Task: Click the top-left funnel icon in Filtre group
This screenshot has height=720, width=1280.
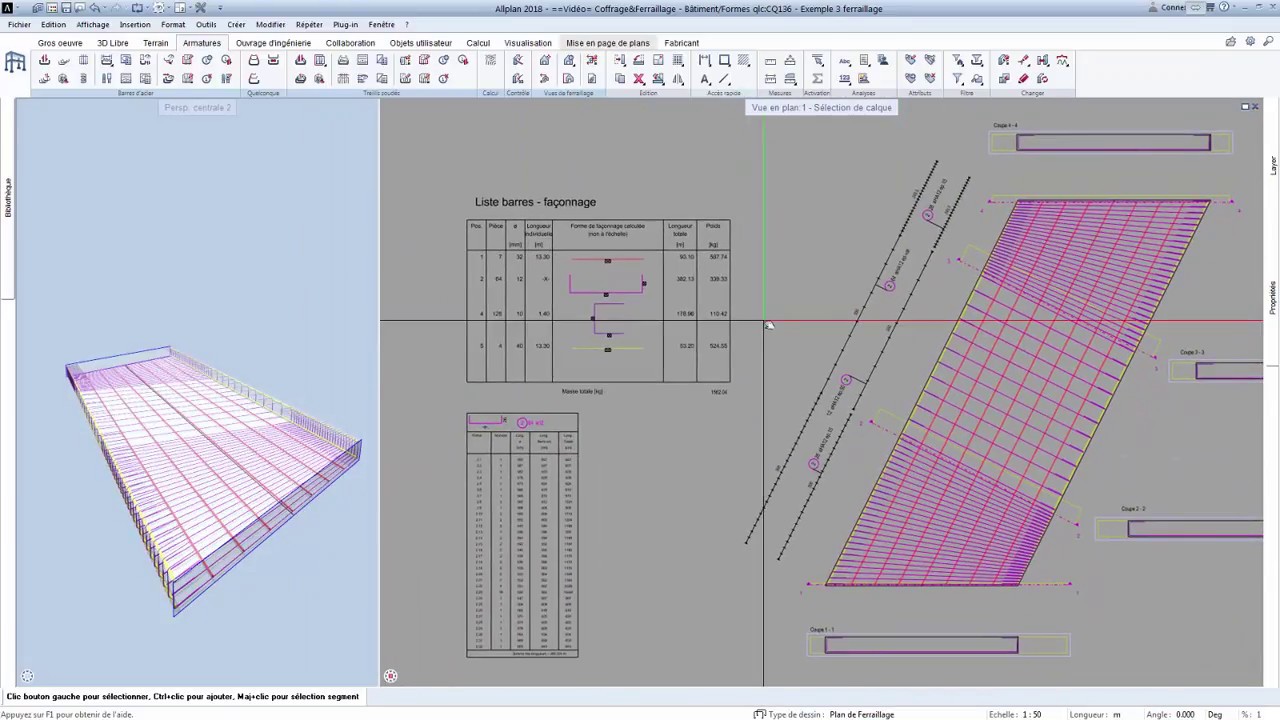Action: coord(957,60)
